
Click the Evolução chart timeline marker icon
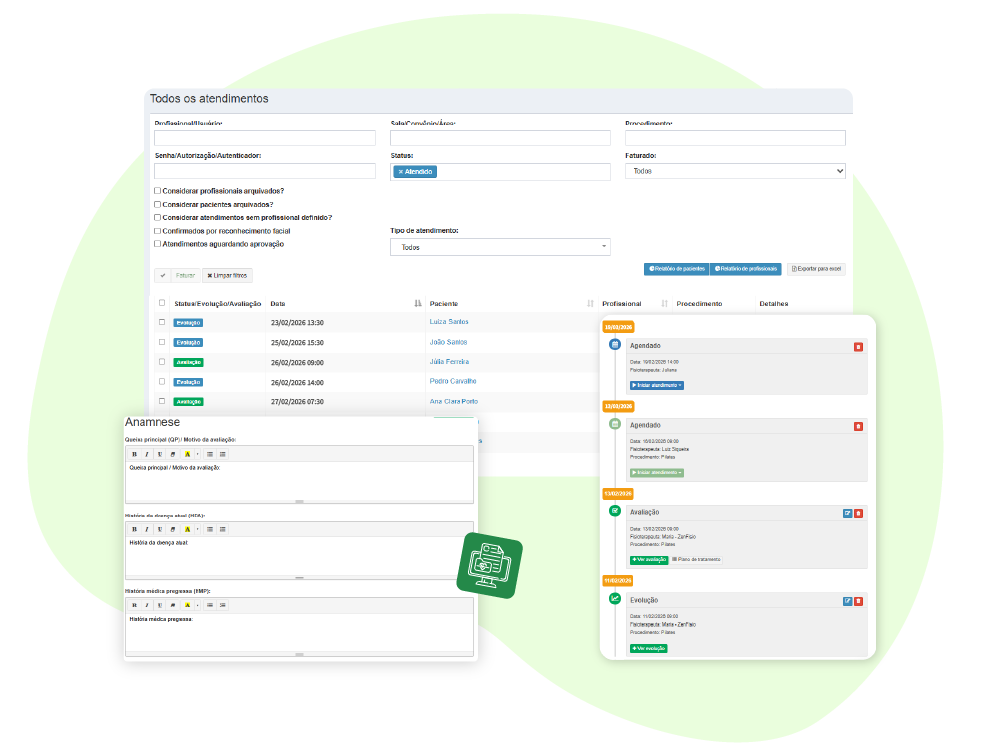[615, 598]
